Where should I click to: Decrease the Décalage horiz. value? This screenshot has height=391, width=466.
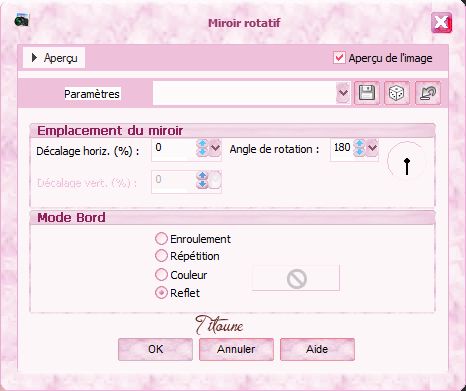[202, 152]
